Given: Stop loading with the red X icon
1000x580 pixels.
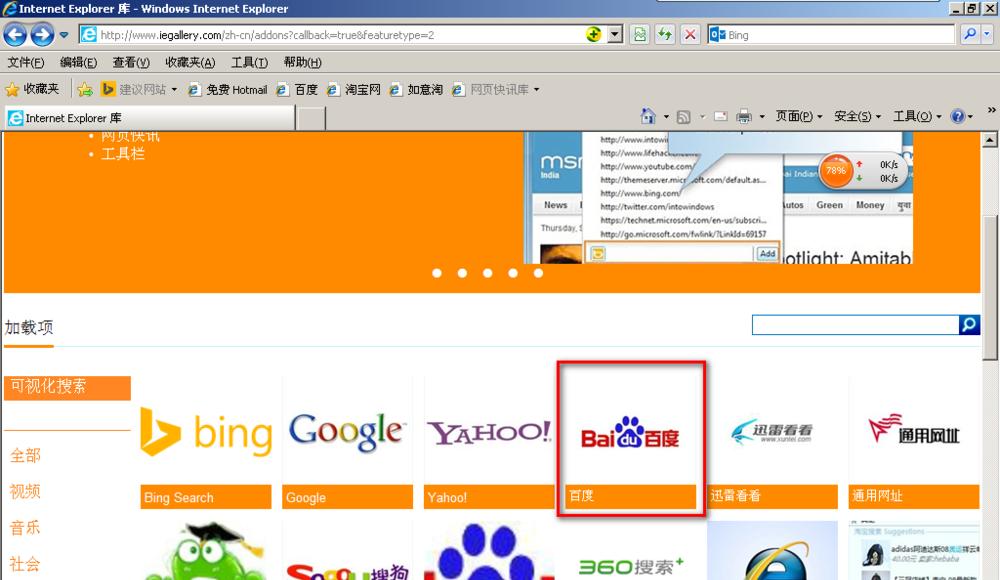Looking at the screenshot, I should pos(690,34).
